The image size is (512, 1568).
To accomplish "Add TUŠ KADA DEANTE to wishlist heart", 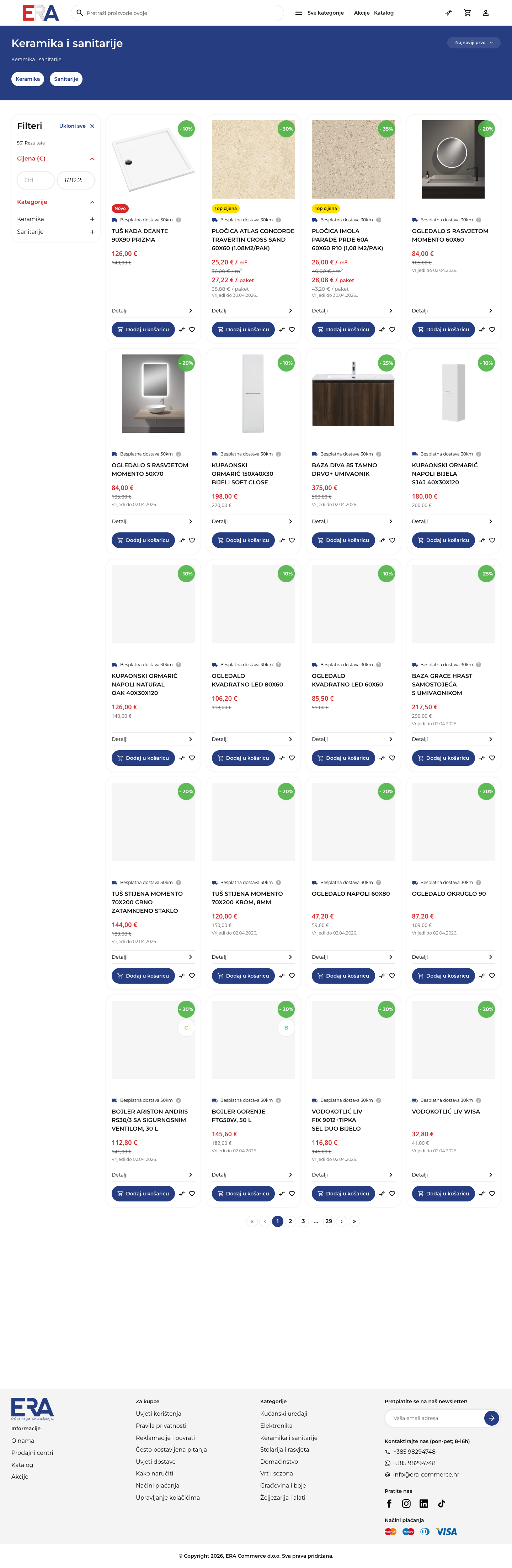I will point(192,329).
